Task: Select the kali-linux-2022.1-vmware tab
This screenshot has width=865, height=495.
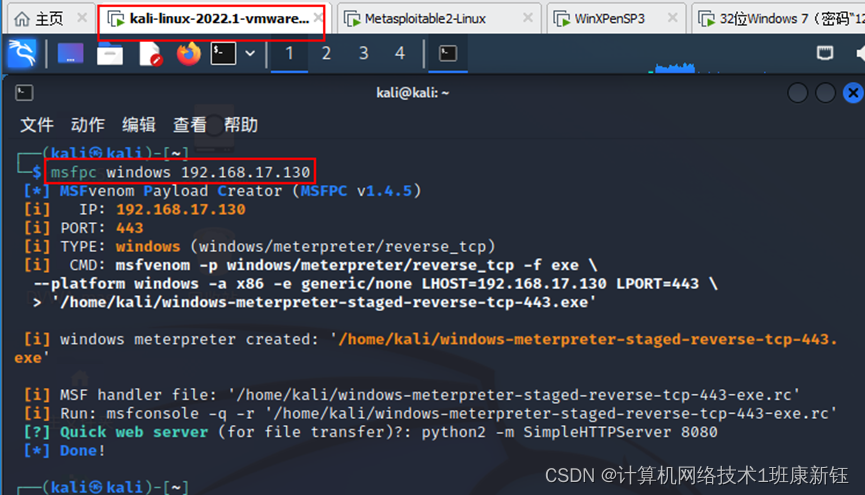Action: point(214,19)
